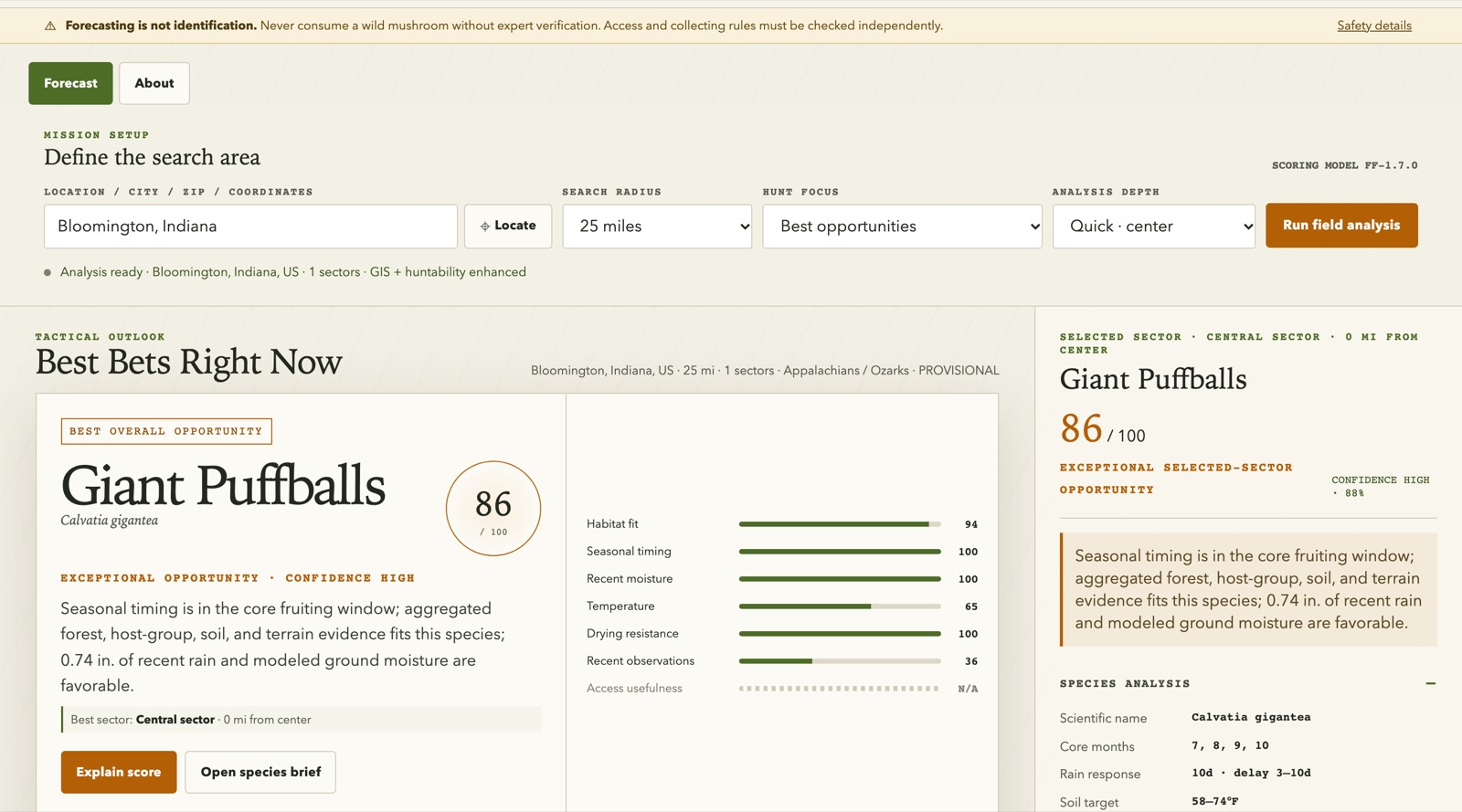Click the Recent moisture score 100
This screenshot has height=812, width=1462.
pos(968,579)
